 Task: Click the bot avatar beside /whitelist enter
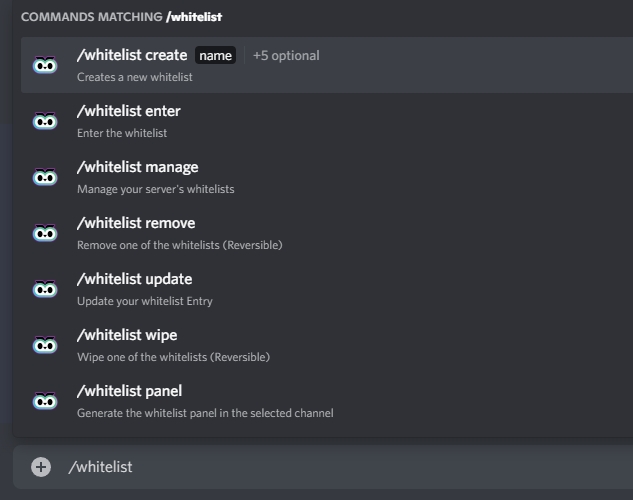tap(45, 122)
